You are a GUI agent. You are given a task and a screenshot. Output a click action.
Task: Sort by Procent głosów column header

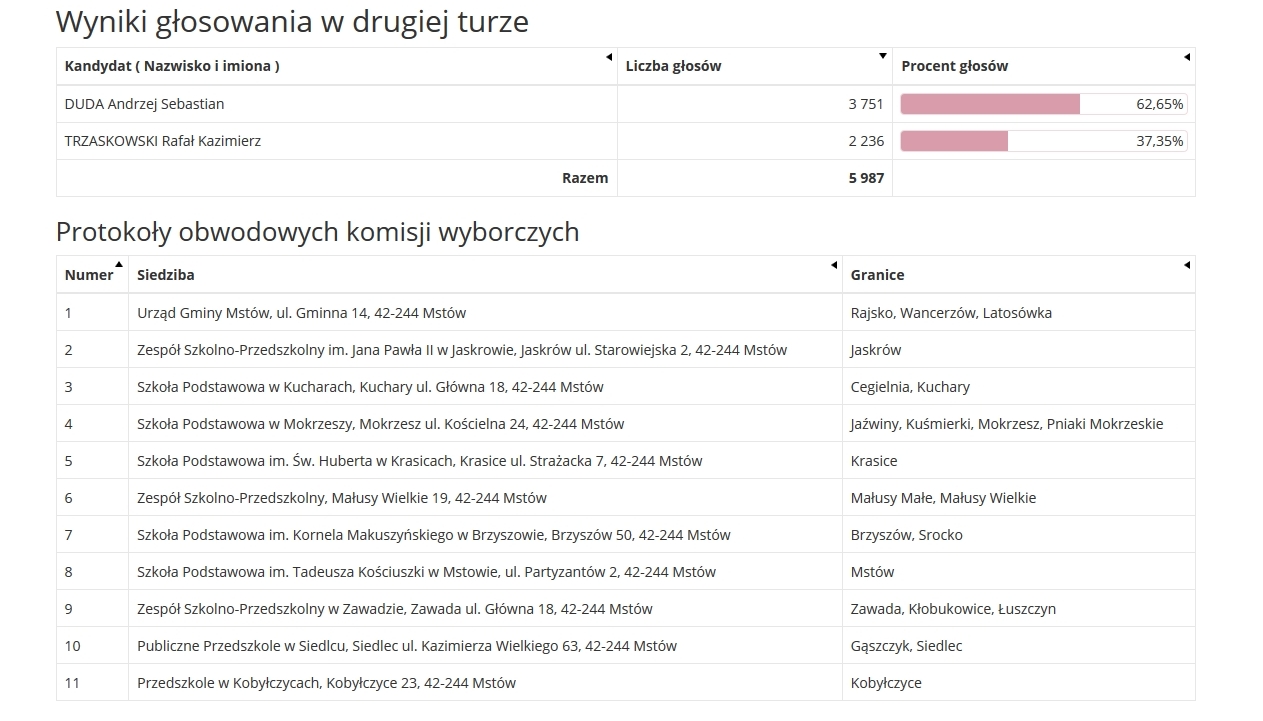point(1043,66)
